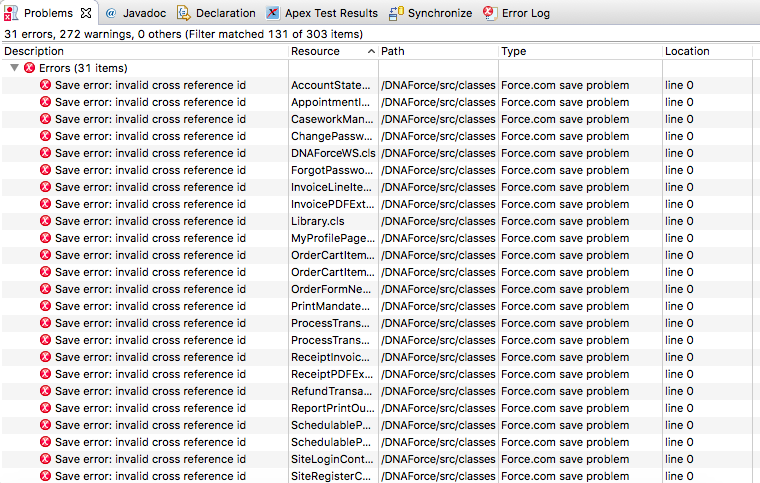The image size is (760, 483).
Task: Select the PrintMandate... resource cell
Action: (x=333, y=306)
